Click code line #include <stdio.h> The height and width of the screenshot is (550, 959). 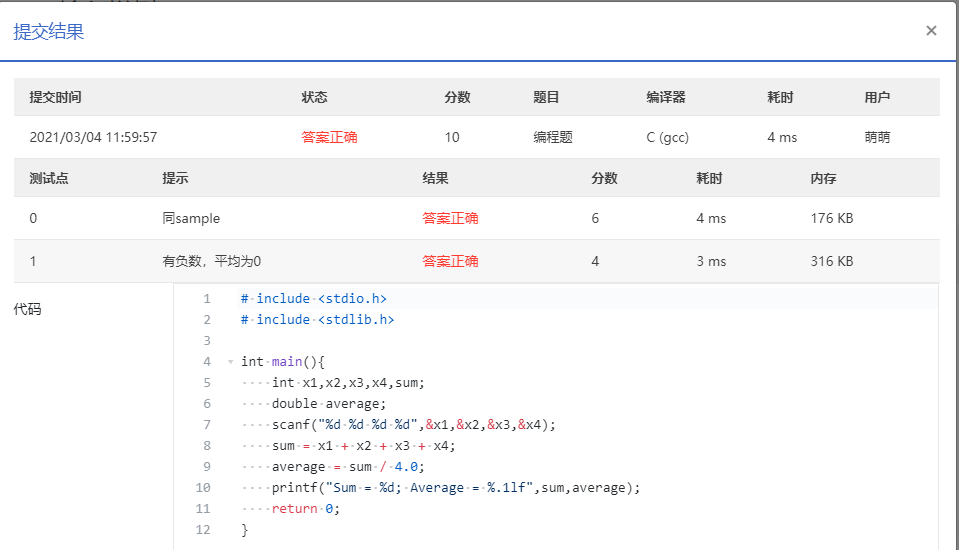tap(314, 299)
